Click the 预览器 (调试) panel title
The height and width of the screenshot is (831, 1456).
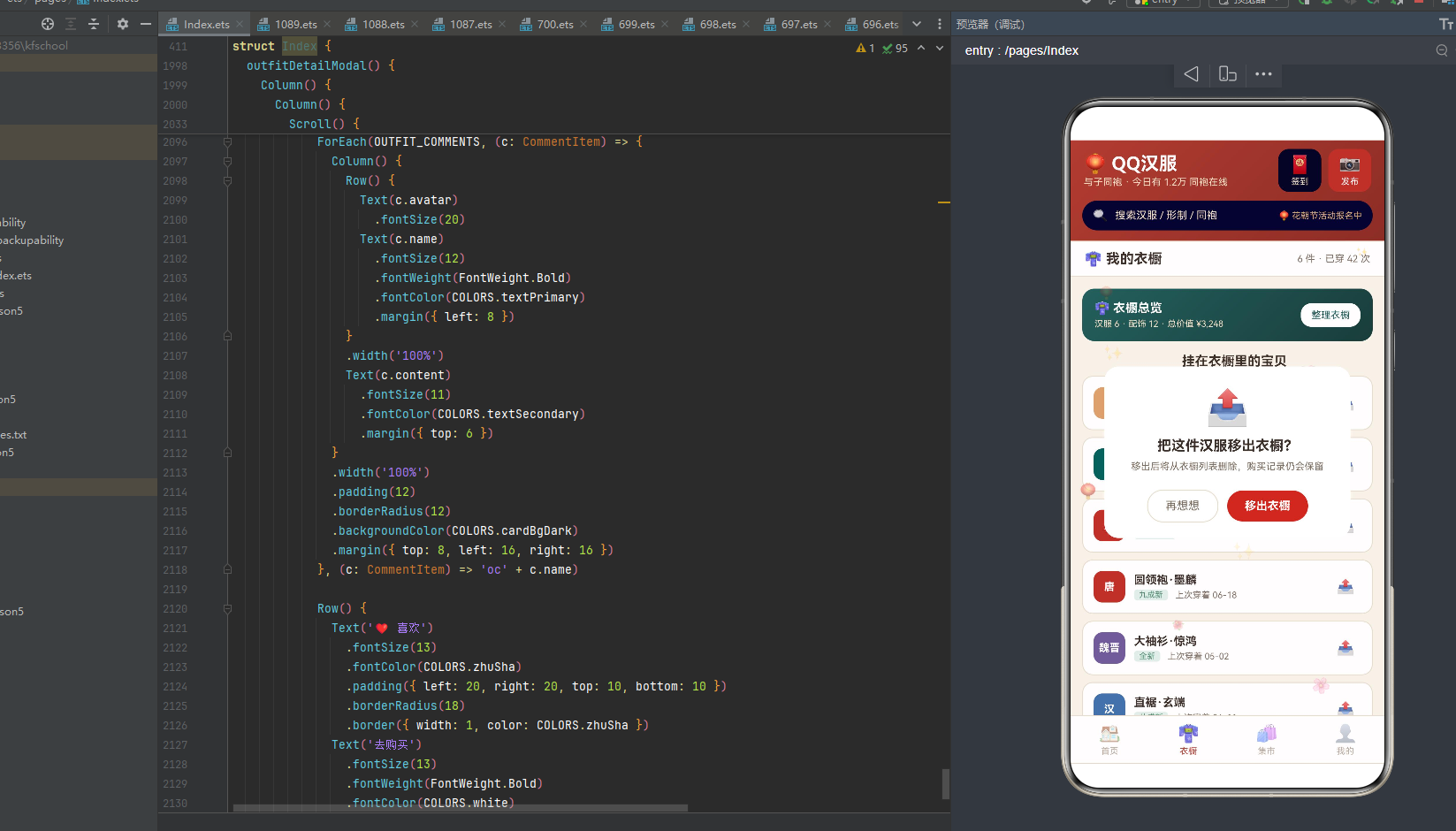click(990, 25)
